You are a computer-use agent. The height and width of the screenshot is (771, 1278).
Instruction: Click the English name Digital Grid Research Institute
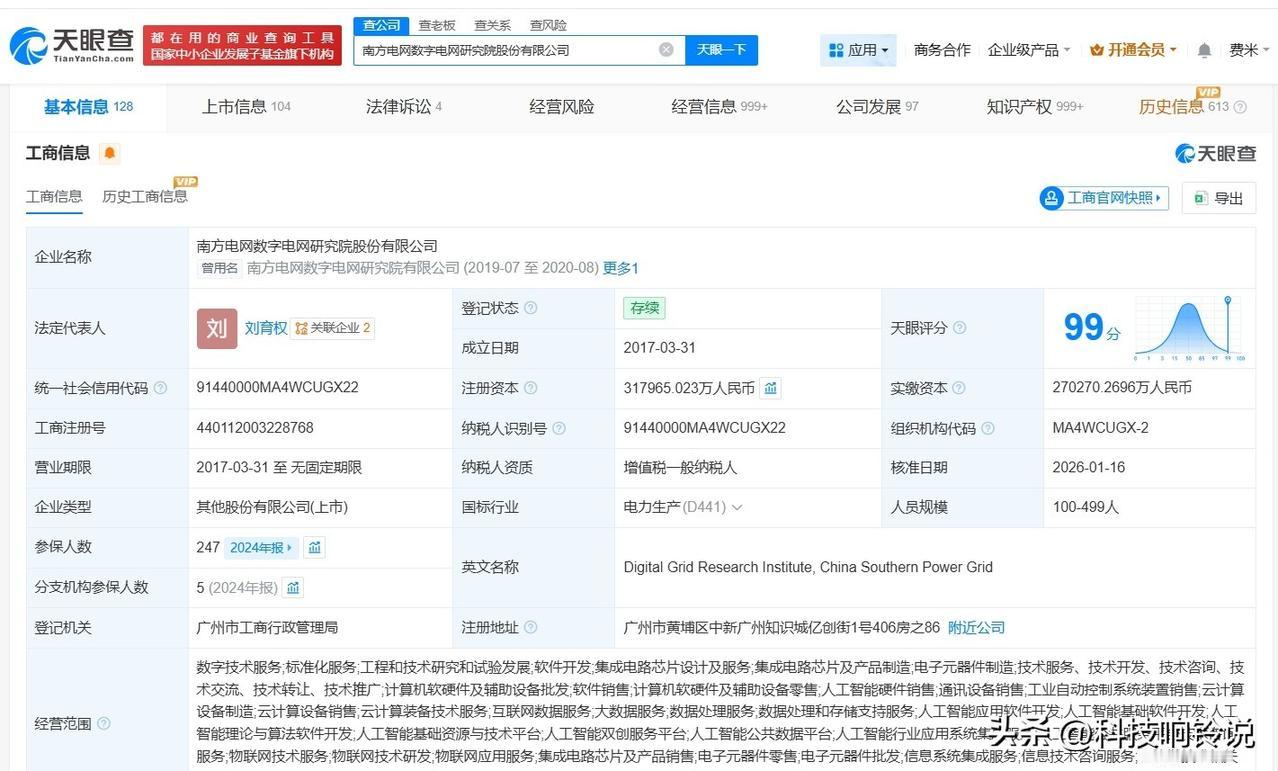[808, 567]
